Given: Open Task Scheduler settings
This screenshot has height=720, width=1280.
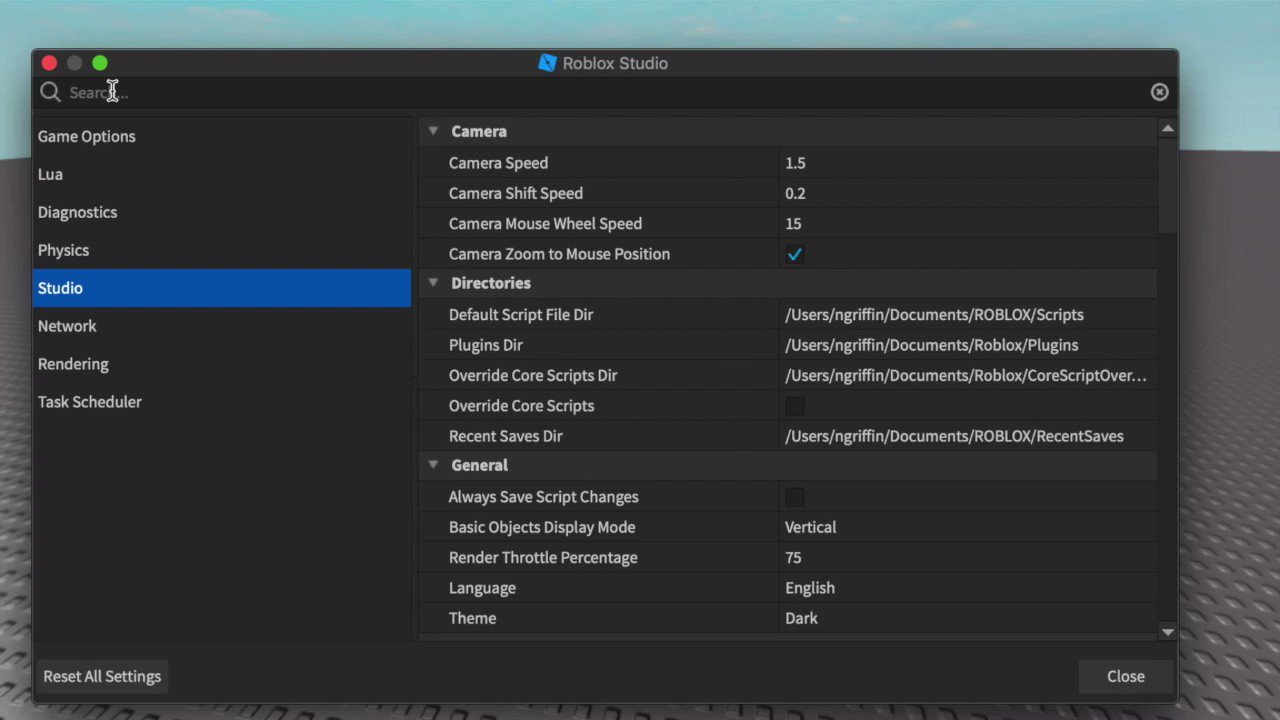Looking at the screenshot, I should [221, 402].
